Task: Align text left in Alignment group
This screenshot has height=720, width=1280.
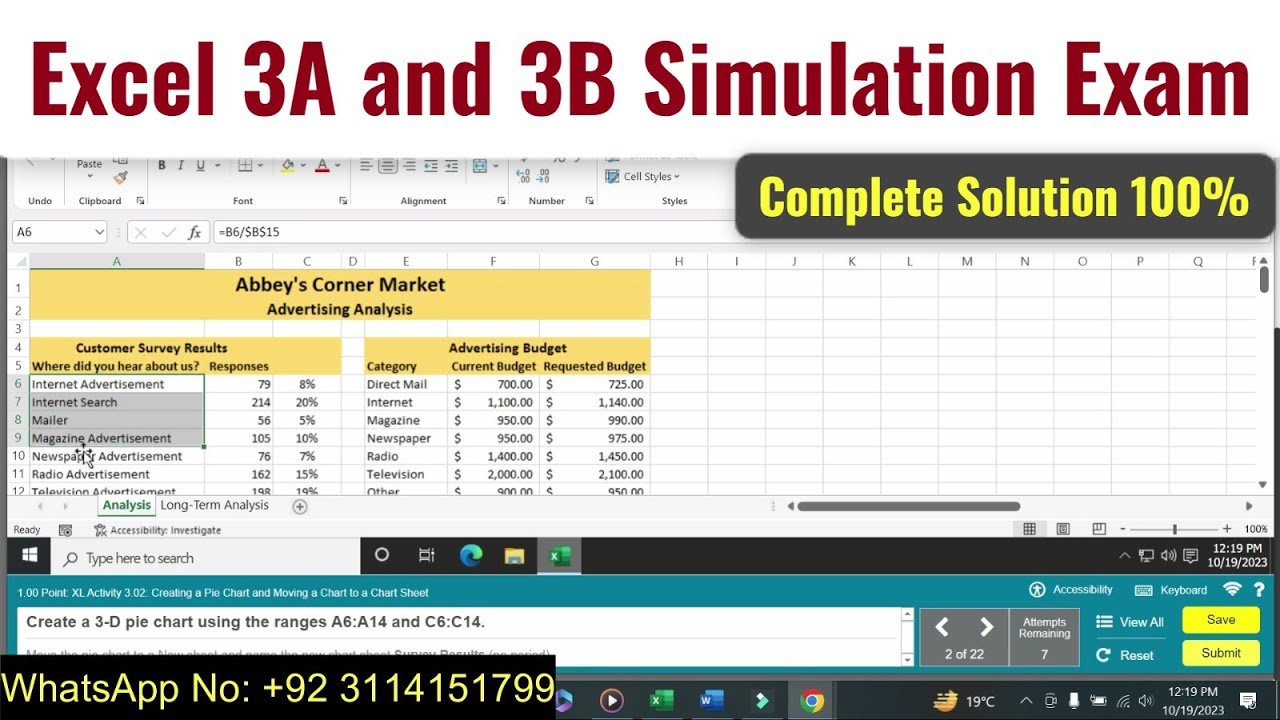Action: 366,165
